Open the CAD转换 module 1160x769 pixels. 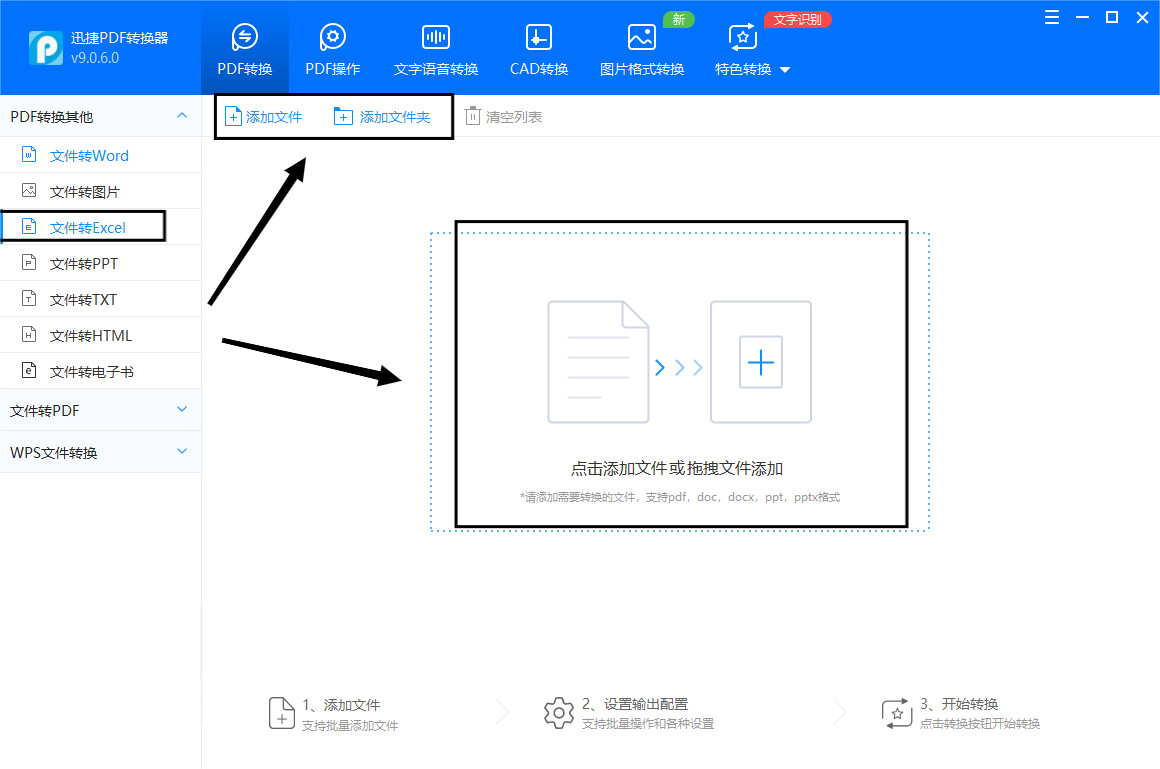point(538,47)
